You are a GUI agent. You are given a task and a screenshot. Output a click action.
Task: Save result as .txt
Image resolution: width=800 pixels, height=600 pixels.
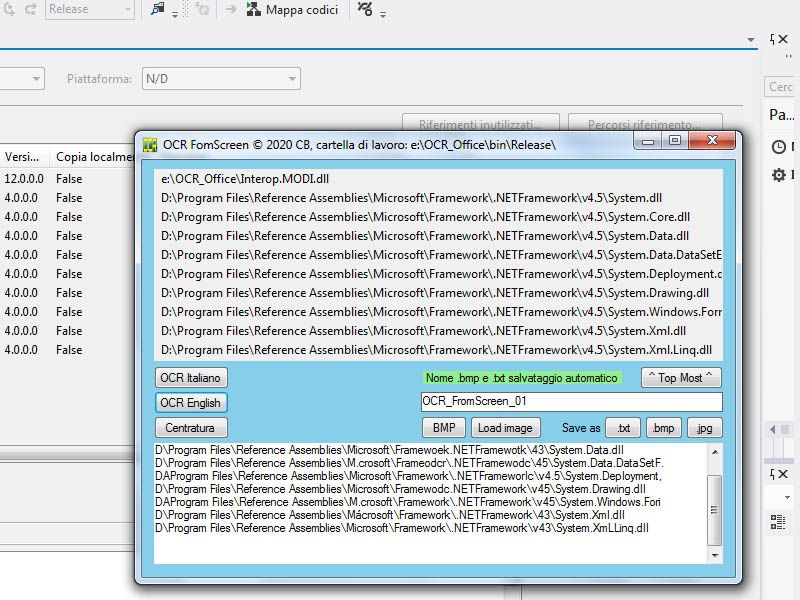[x=622, y=428]
